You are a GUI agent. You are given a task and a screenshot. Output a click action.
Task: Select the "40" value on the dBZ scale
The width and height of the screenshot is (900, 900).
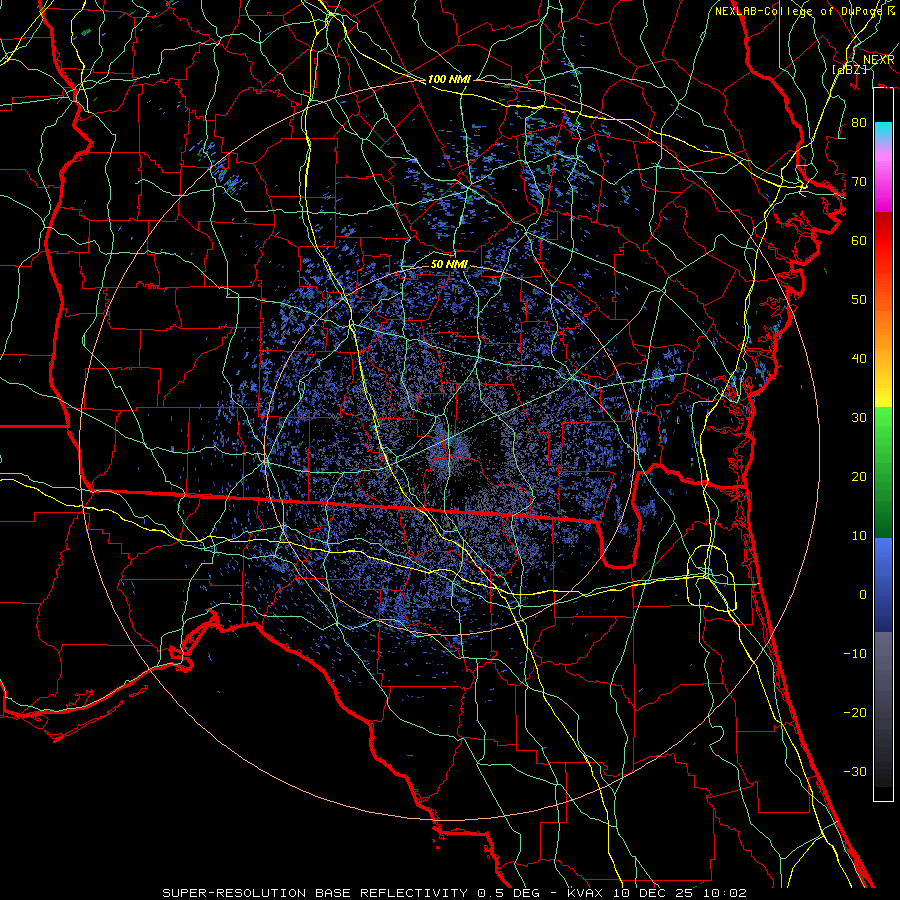pos(859,359)
